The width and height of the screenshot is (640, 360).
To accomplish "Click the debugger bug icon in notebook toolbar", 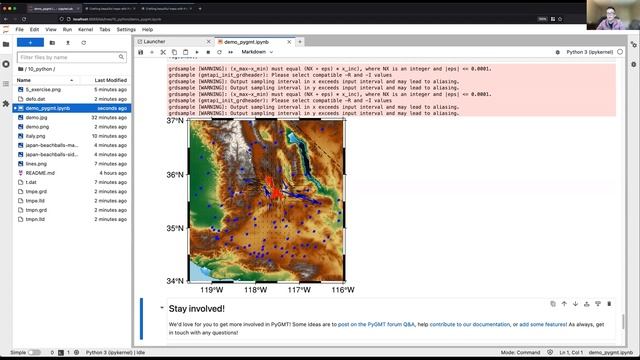I will tap(558, 52).
